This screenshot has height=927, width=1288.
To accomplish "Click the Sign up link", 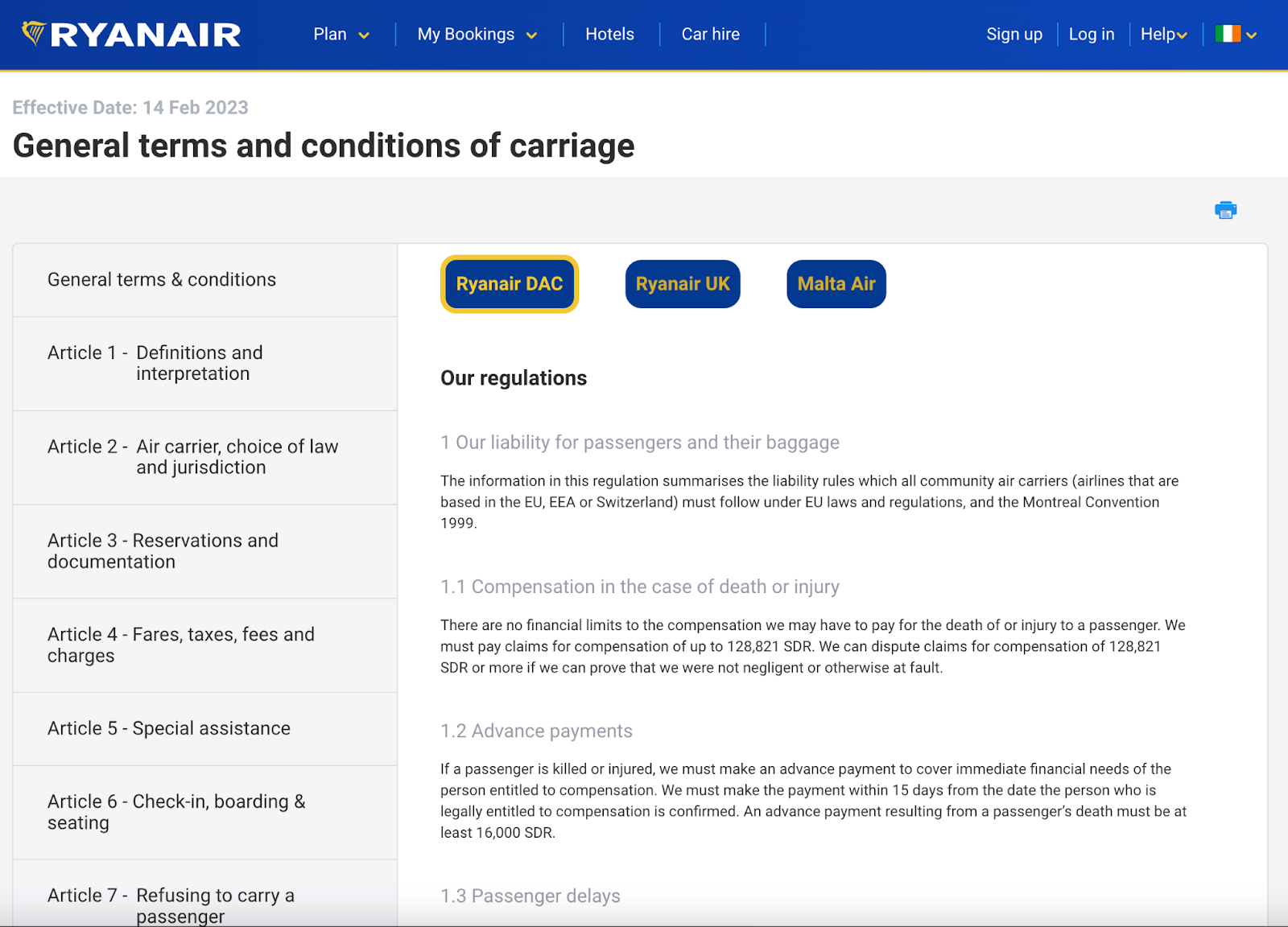I will tap(1014, 34).
